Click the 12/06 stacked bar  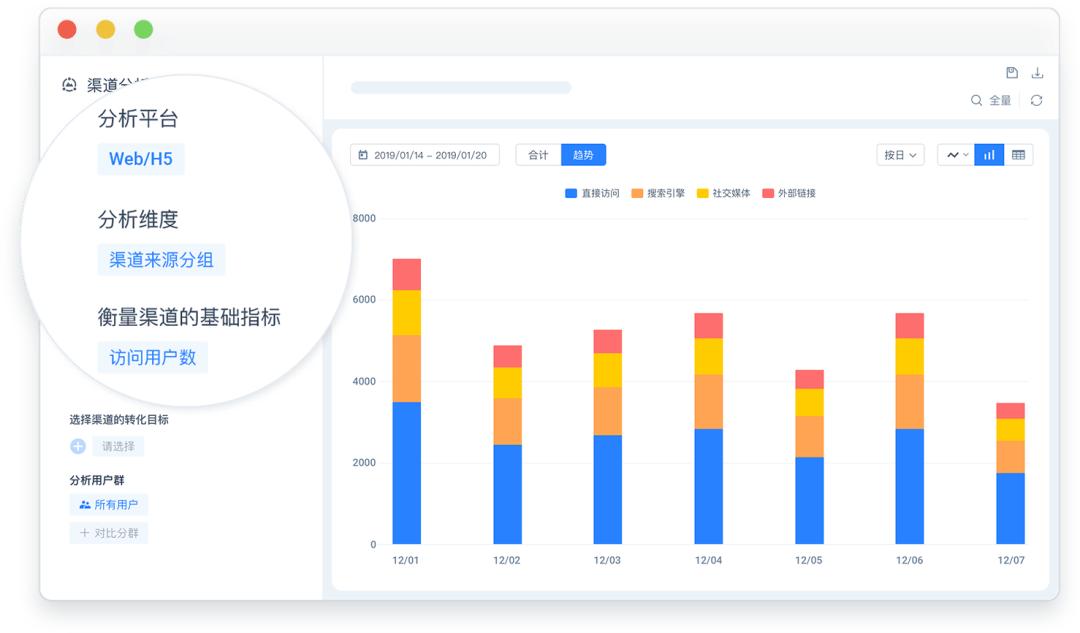pyautogui.click(x=909, y=428)
